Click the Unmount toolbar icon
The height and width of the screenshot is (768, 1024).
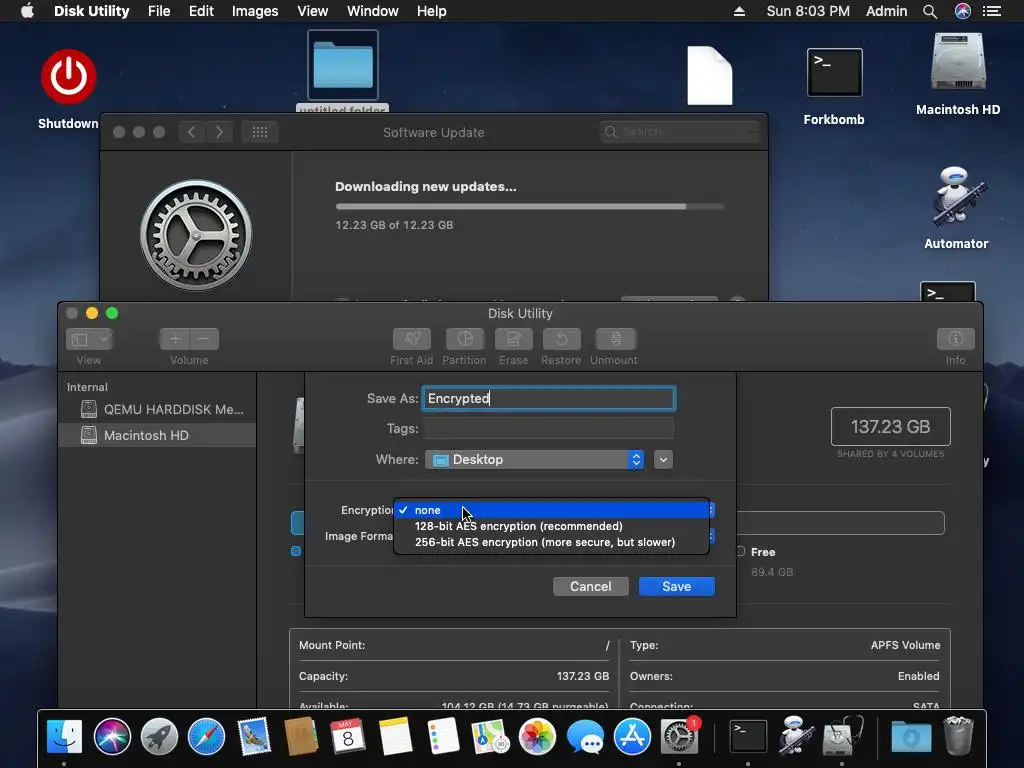click(x=615, y=339)
